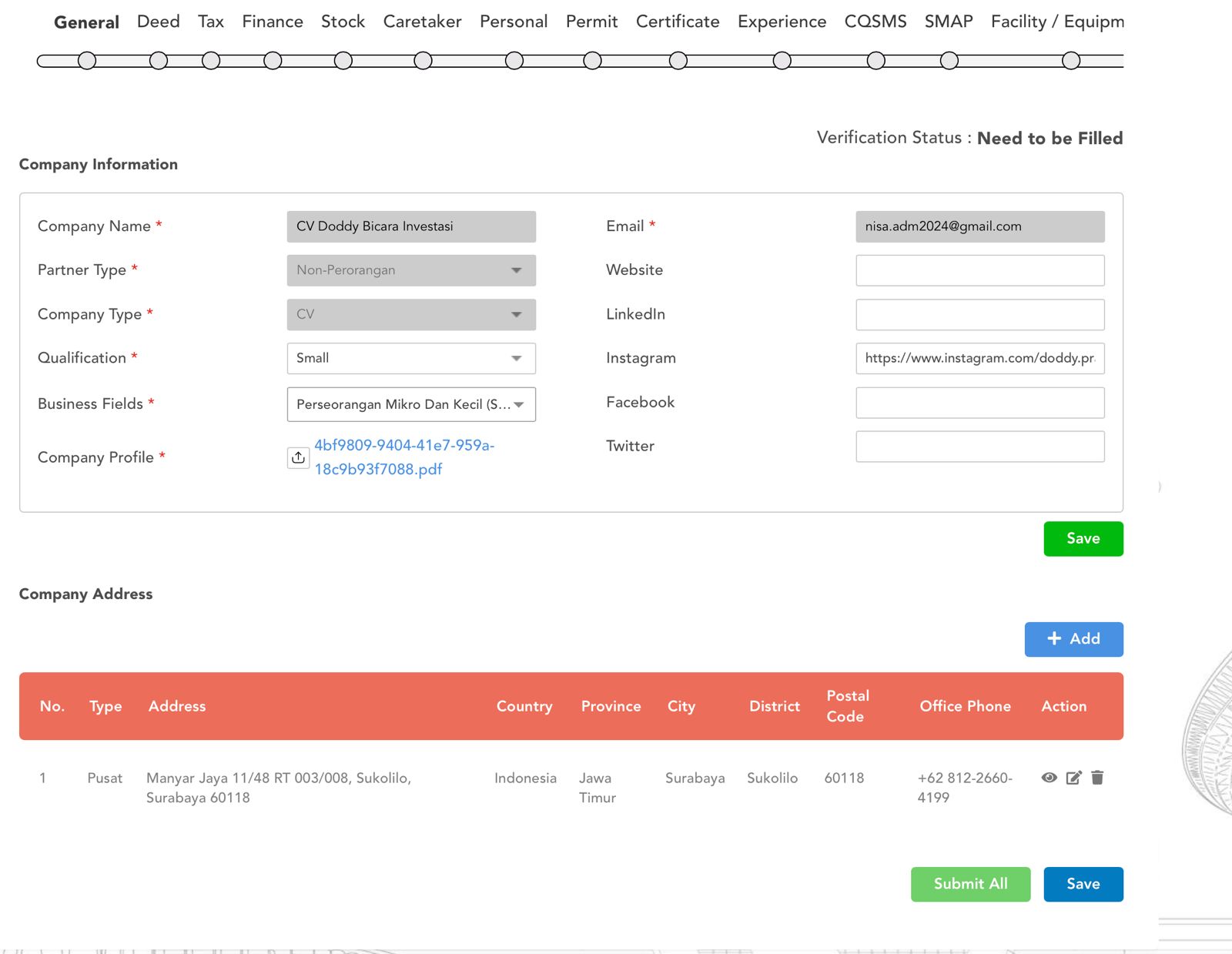
Task: Click the Website input field
Action: pyautogui.click(x=979, y=270)
